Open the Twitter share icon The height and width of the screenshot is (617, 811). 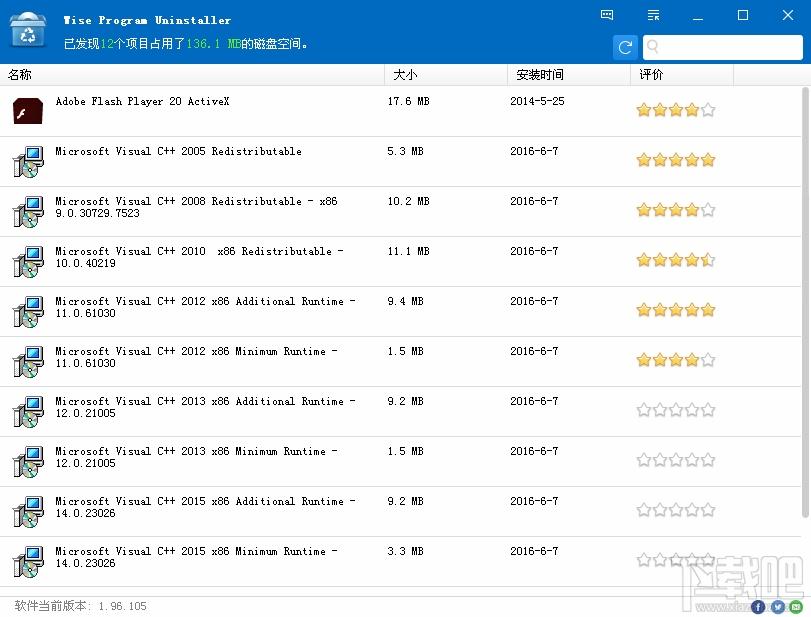tap(777, 608)
